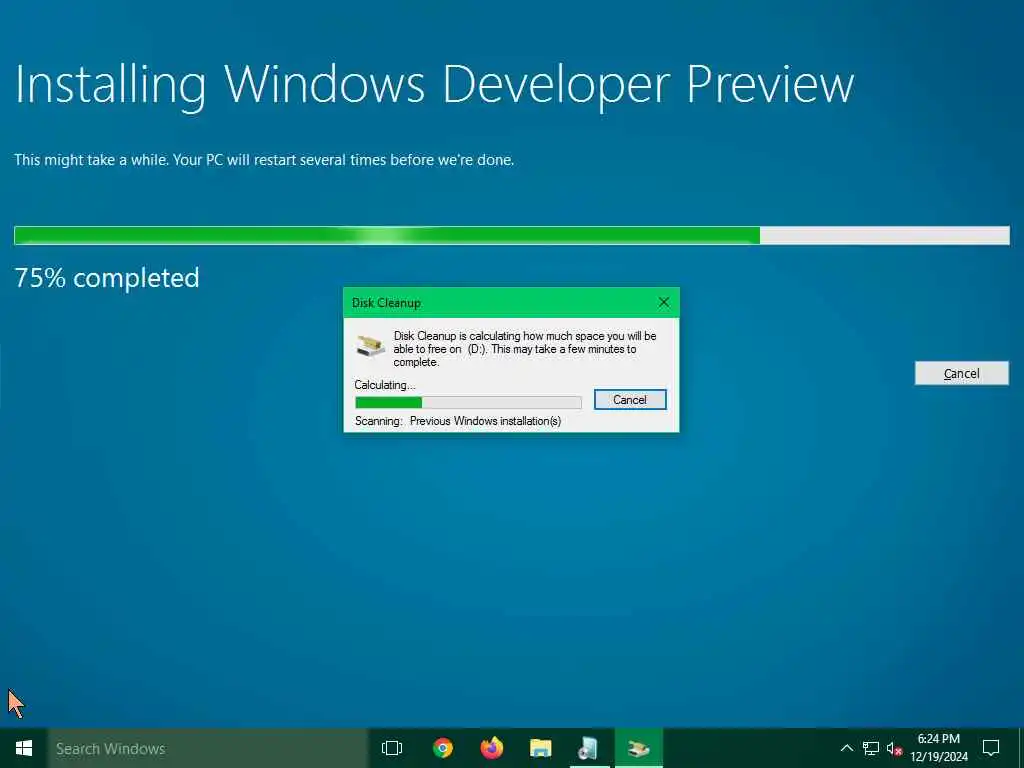The image size is (1024, 768).
Task: Click 'Installing Windows Developer Preview' heading
Action: click(x=434, y=85)
